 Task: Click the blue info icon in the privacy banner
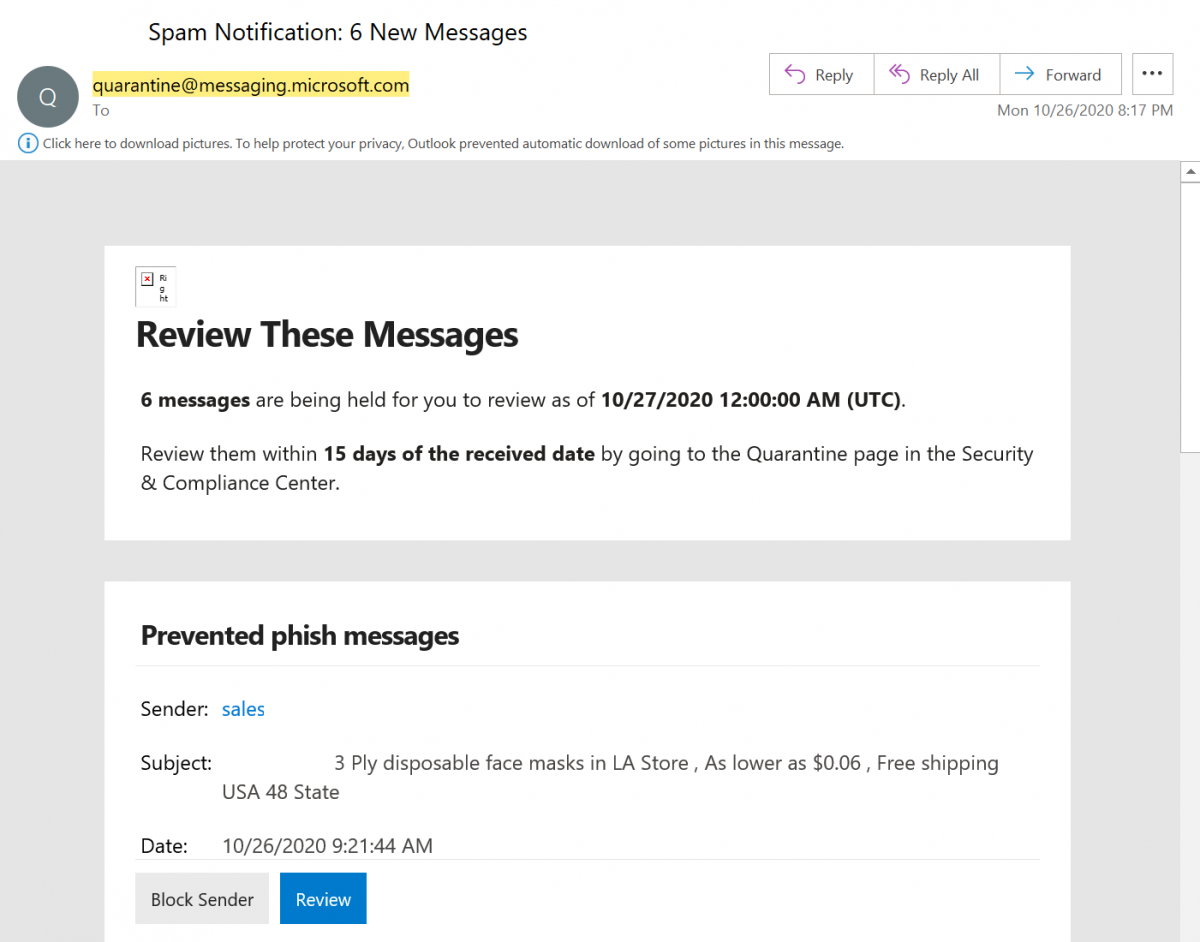click(27, 143)
